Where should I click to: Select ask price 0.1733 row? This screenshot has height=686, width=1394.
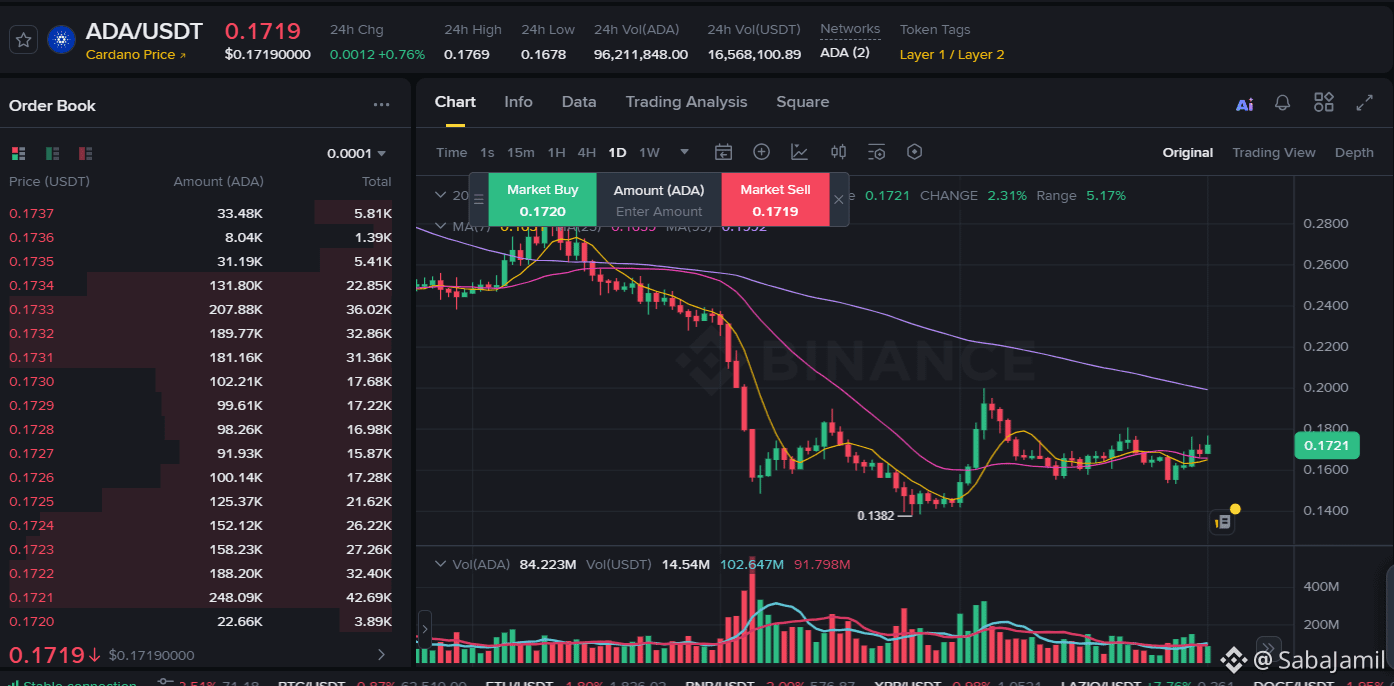coord(200,309)
